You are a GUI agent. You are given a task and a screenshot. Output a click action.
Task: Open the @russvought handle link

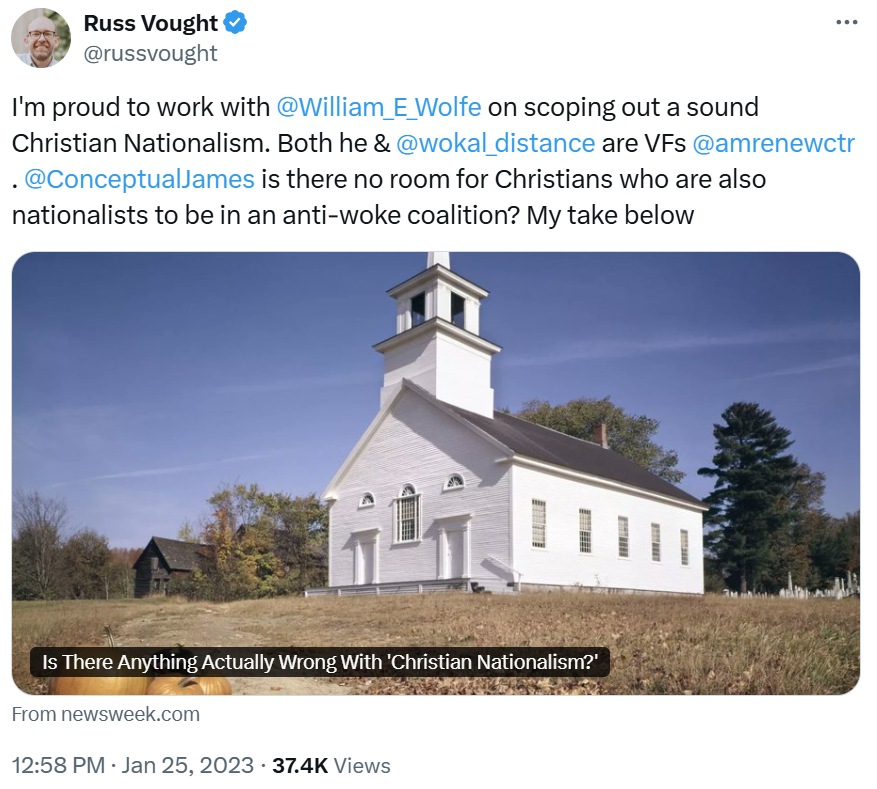150,53
